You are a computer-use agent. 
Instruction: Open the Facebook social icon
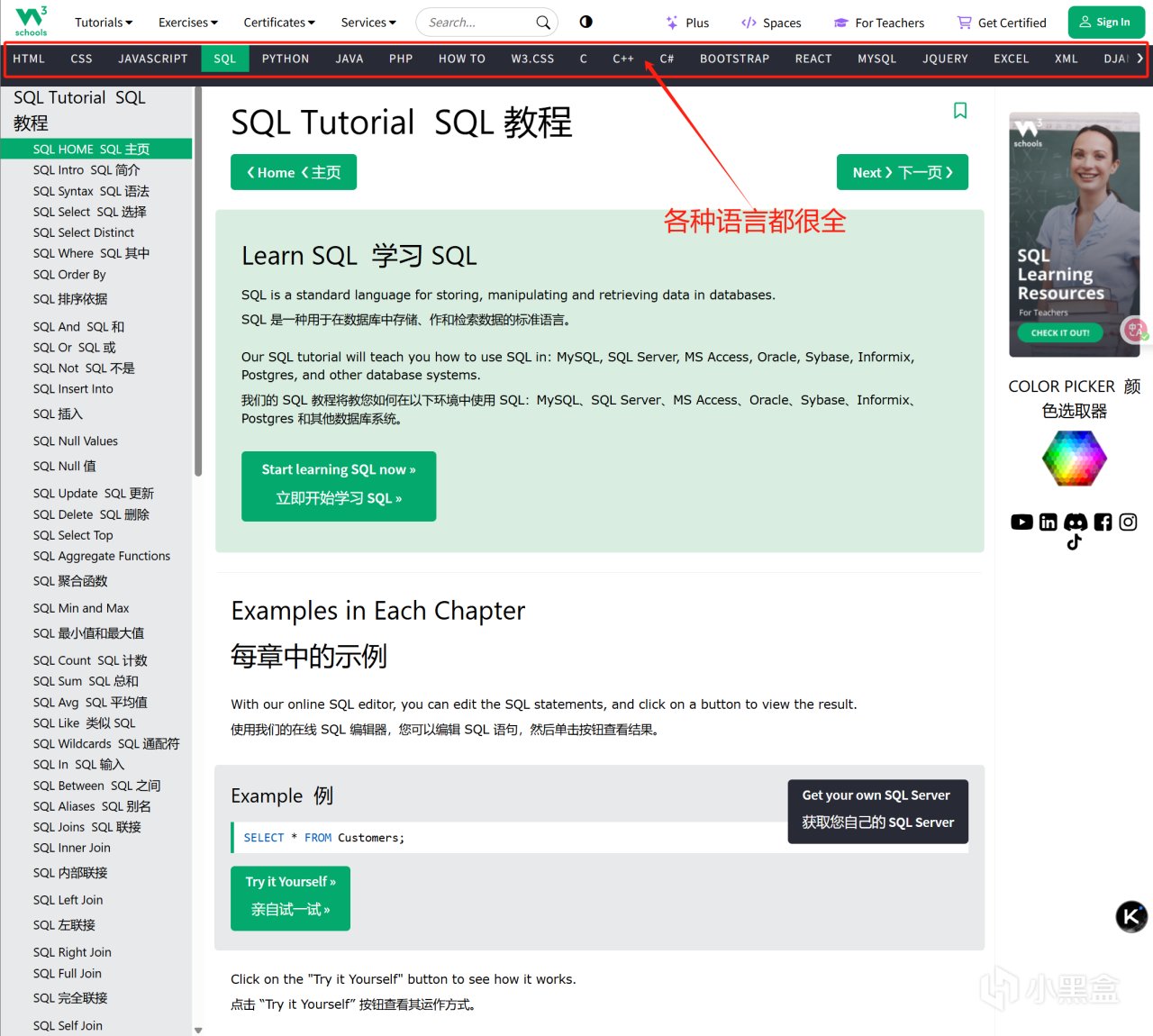coord(1103,522)
